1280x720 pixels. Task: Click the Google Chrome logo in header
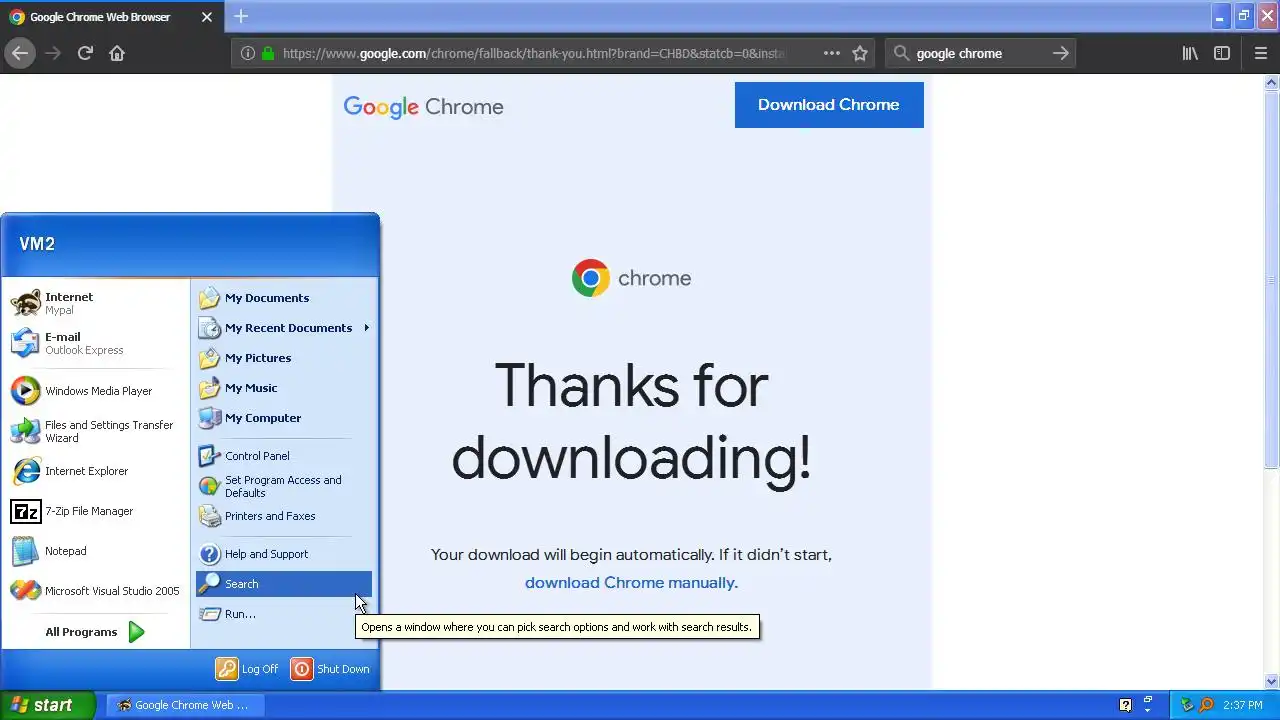tap(423, 107)
